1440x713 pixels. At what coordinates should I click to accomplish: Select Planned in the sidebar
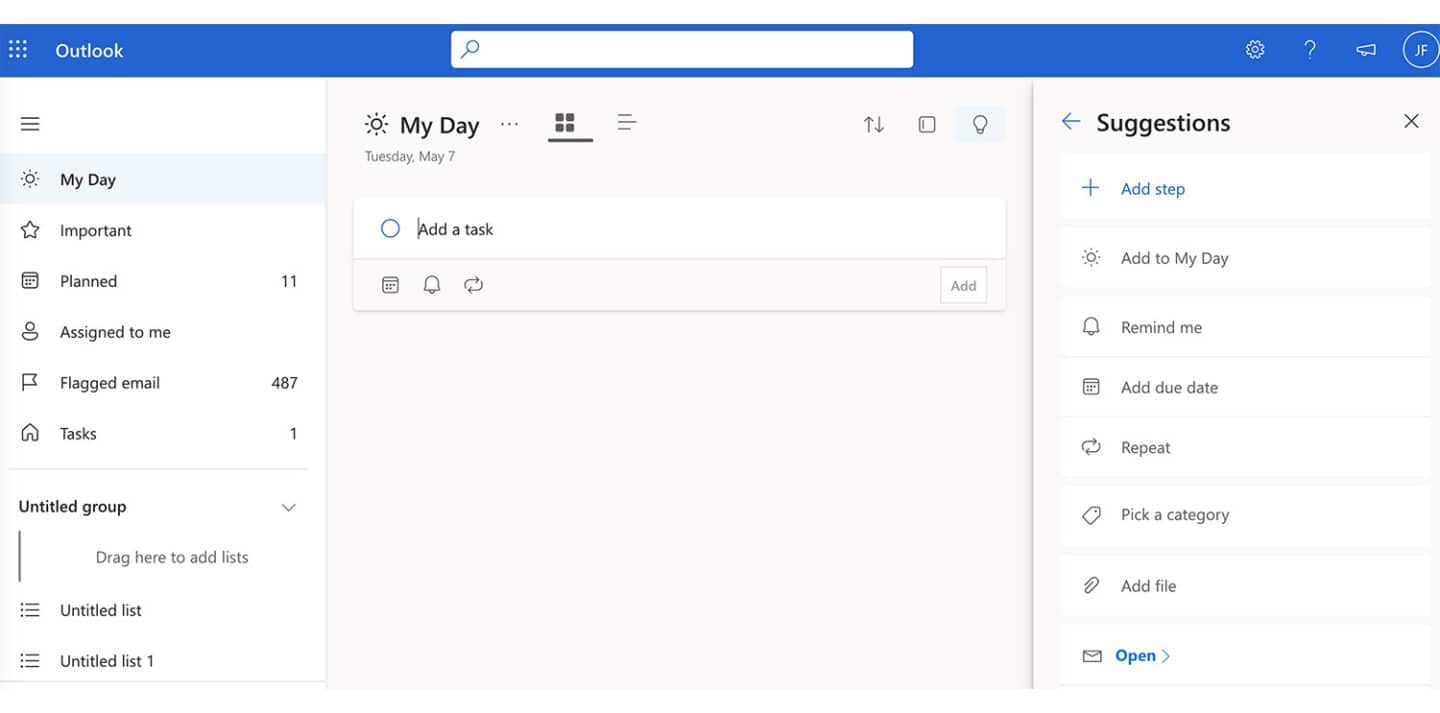point(89,281)
